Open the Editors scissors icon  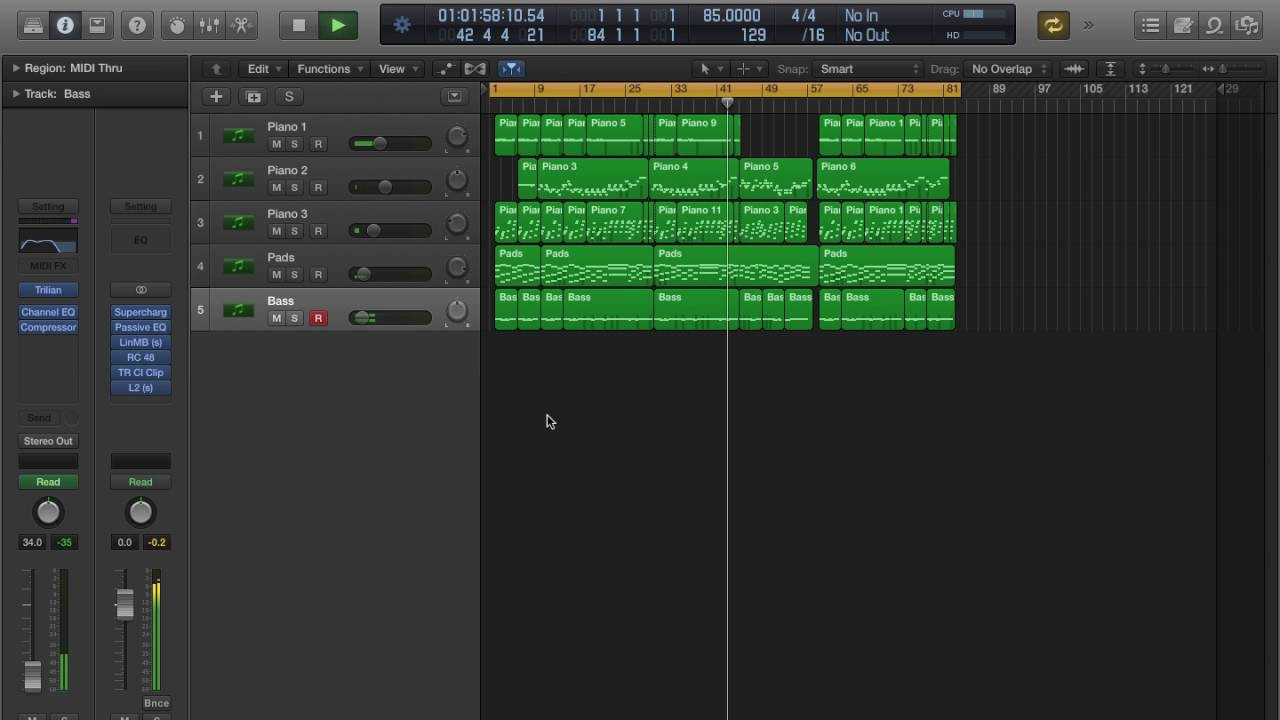(241, 26)
